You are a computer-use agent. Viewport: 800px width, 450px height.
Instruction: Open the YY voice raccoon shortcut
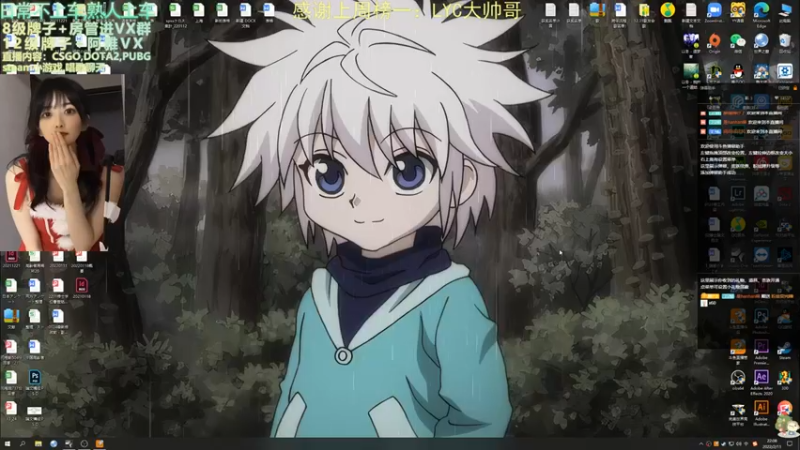click(x=737, y=10)
